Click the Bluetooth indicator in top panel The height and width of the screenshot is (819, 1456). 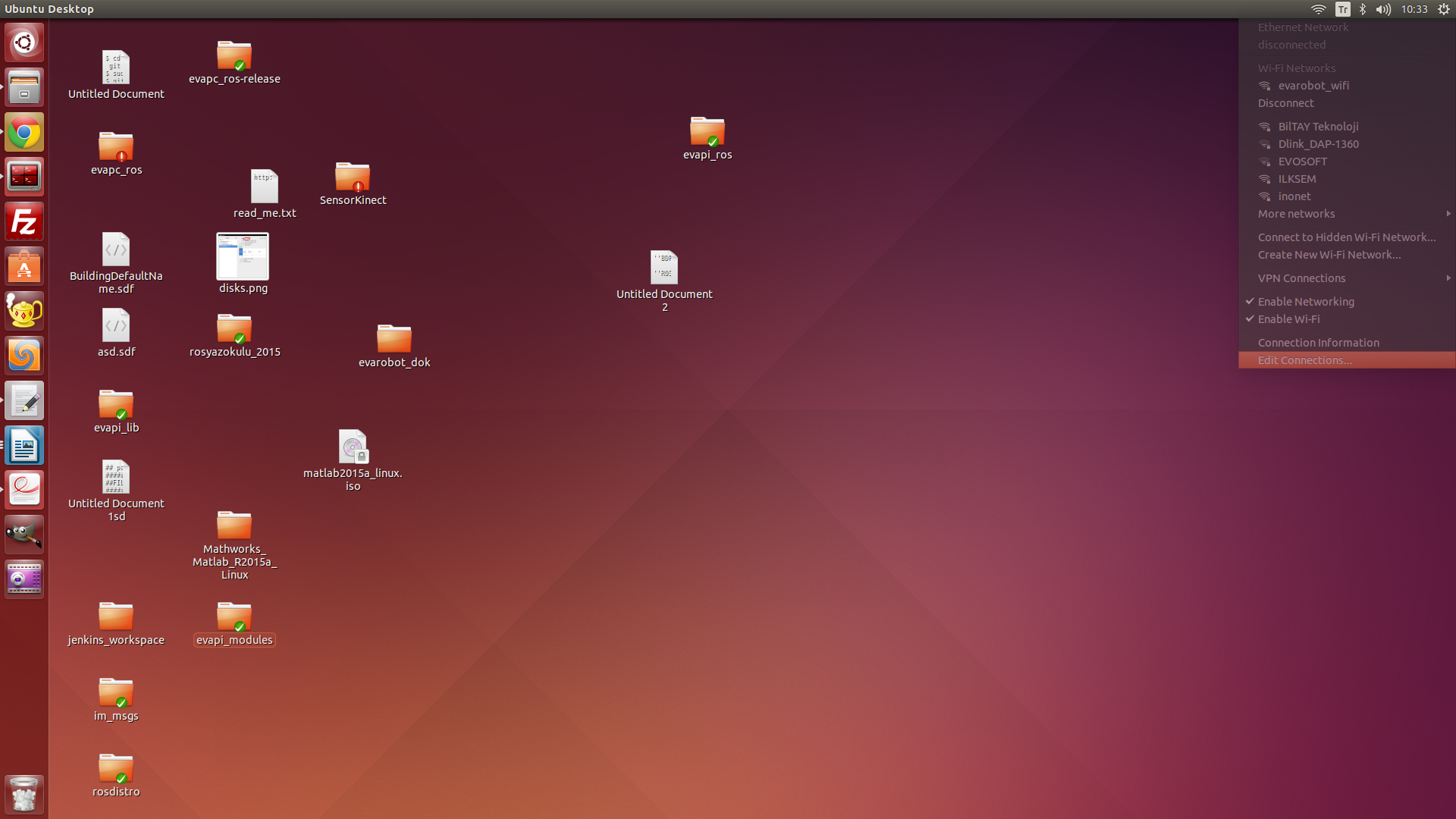(1363, 9)
